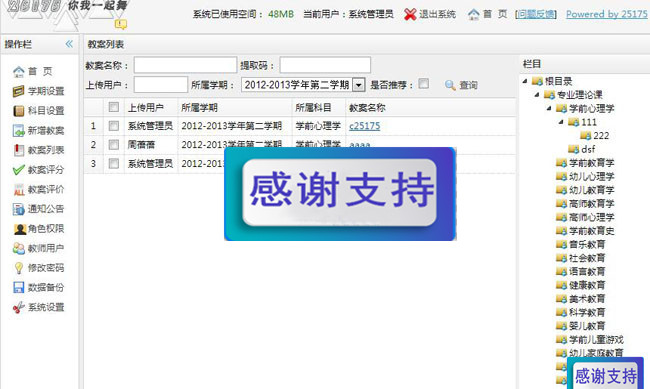The image size is (650, 389).
Task: Click the 教师用户 users icon
Action: pyautogui.click(x=19, y=248)
